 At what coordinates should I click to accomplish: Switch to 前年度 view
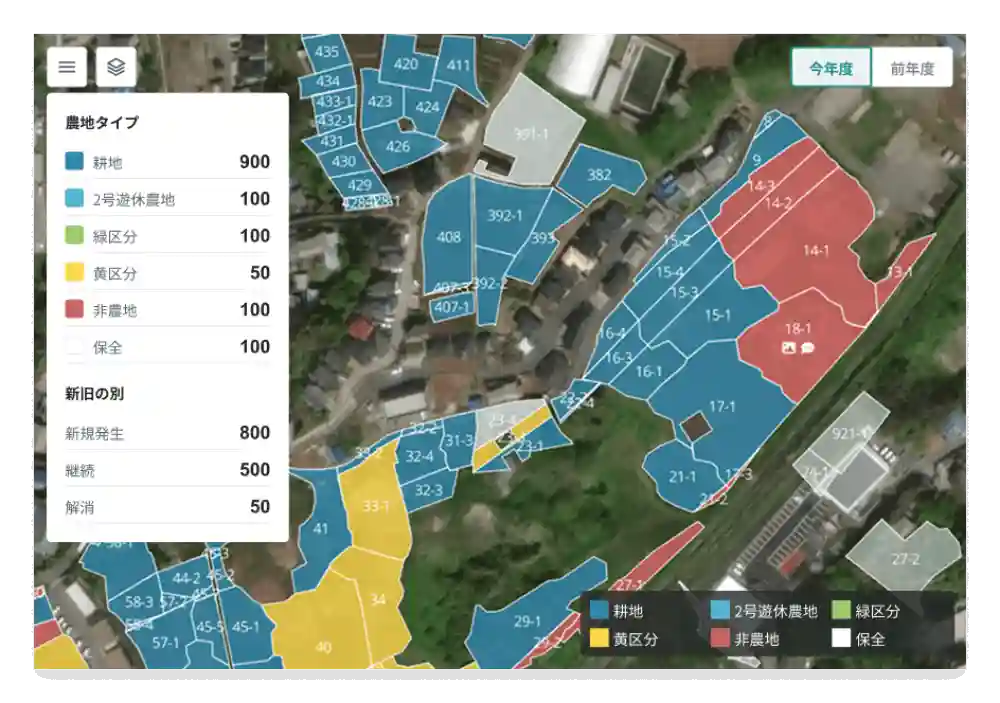click(911, 68)
